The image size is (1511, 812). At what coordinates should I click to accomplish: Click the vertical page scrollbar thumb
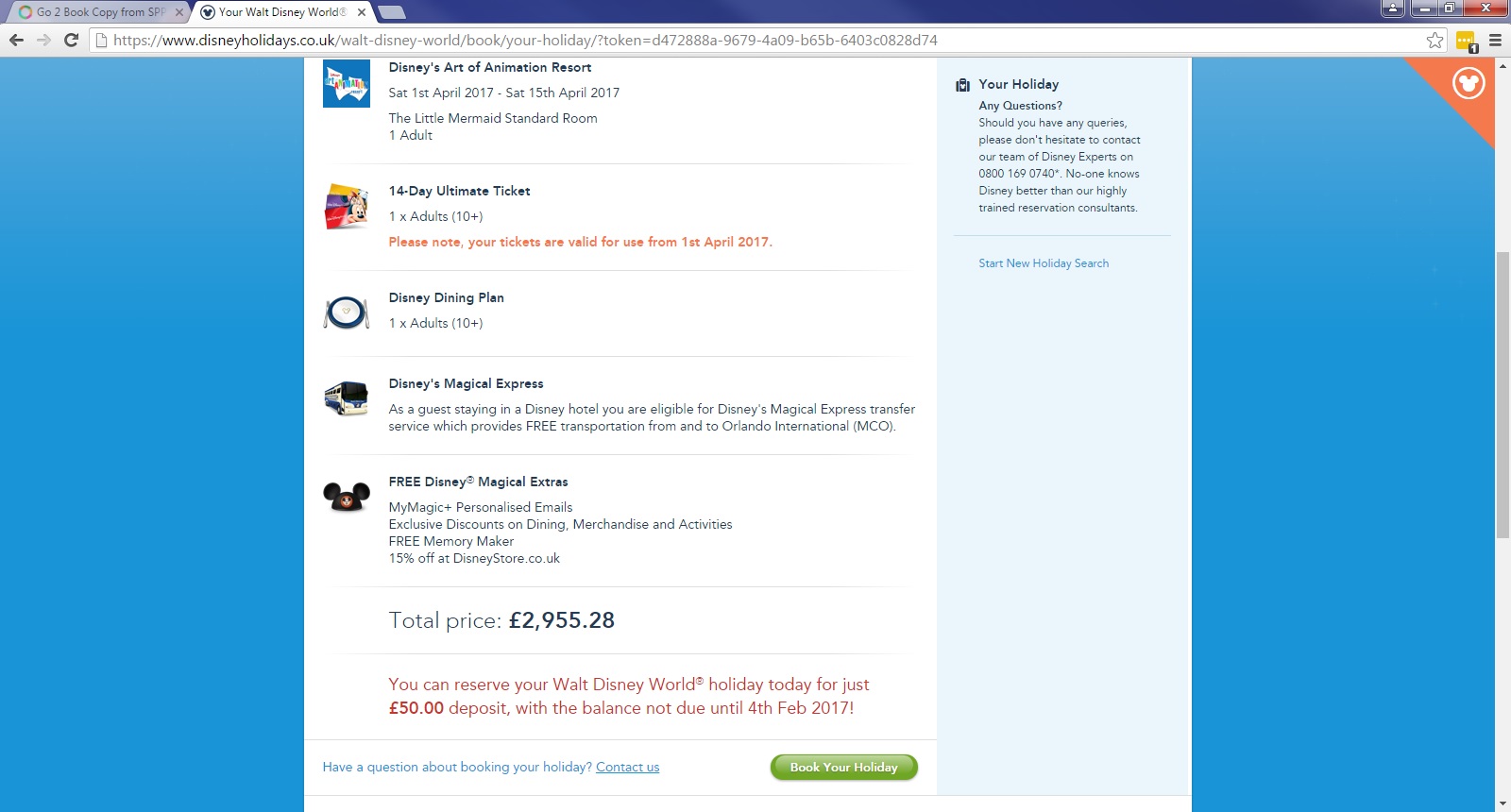pos(1503,395)
